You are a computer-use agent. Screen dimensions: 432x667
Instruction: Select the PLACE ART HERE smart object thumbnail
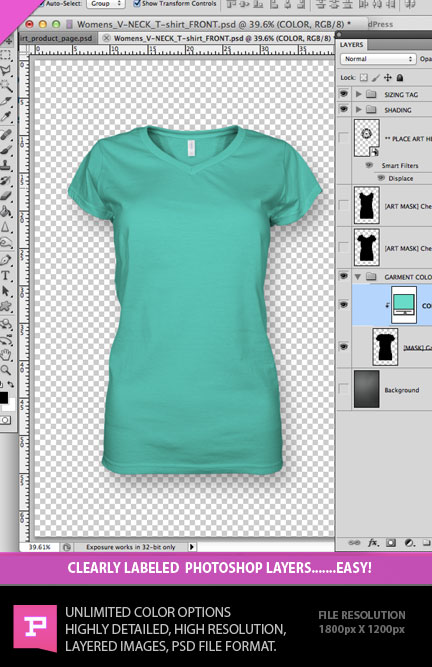[x=367, y=138]
